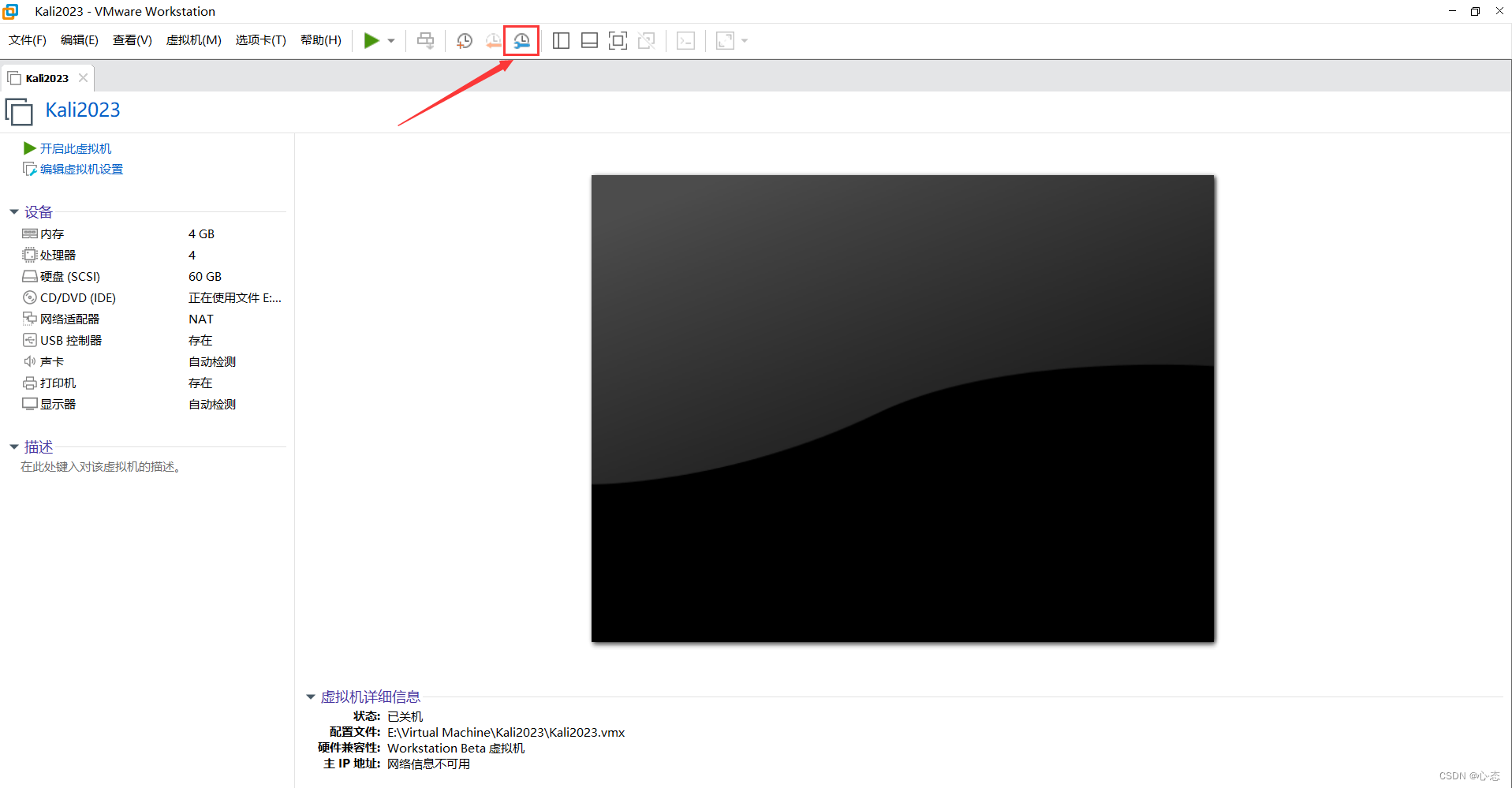The height and width of the screenshot is (788, 1512).
Task: Click the CD/DVD (IDE) disc icon
Action: pyautogui.click(x=30, y=297)
